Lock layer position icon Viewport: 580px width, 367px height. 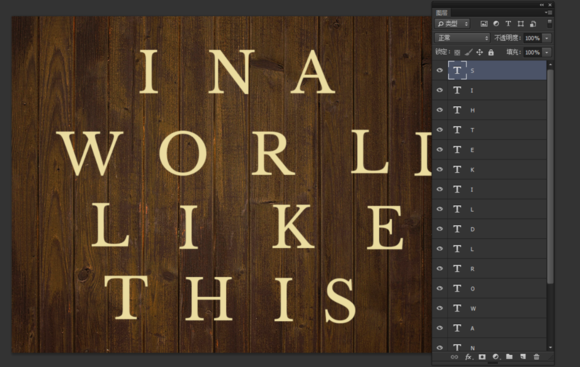(479, 52)
